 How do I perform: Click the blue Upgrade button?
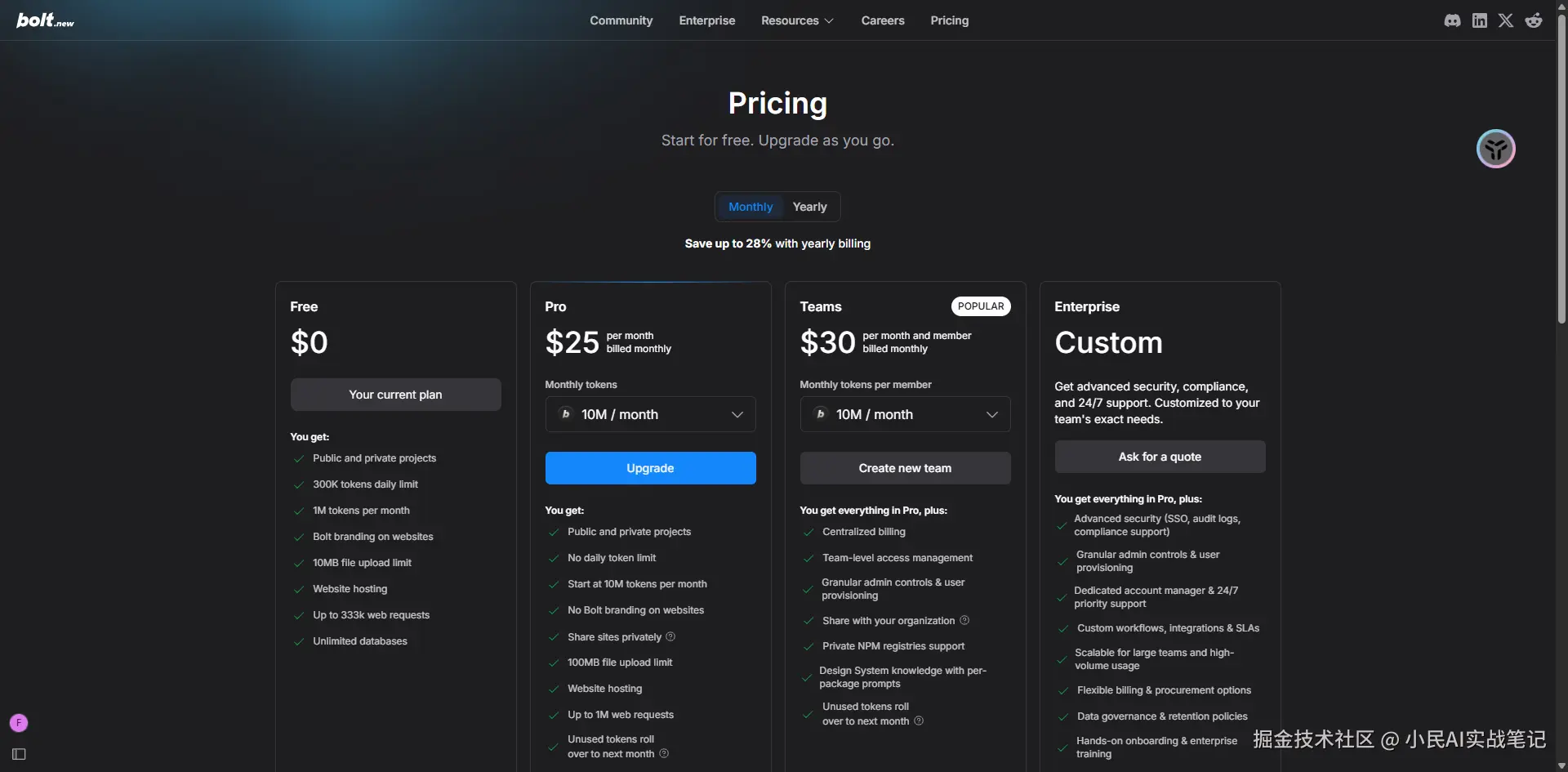pos(650,468)
